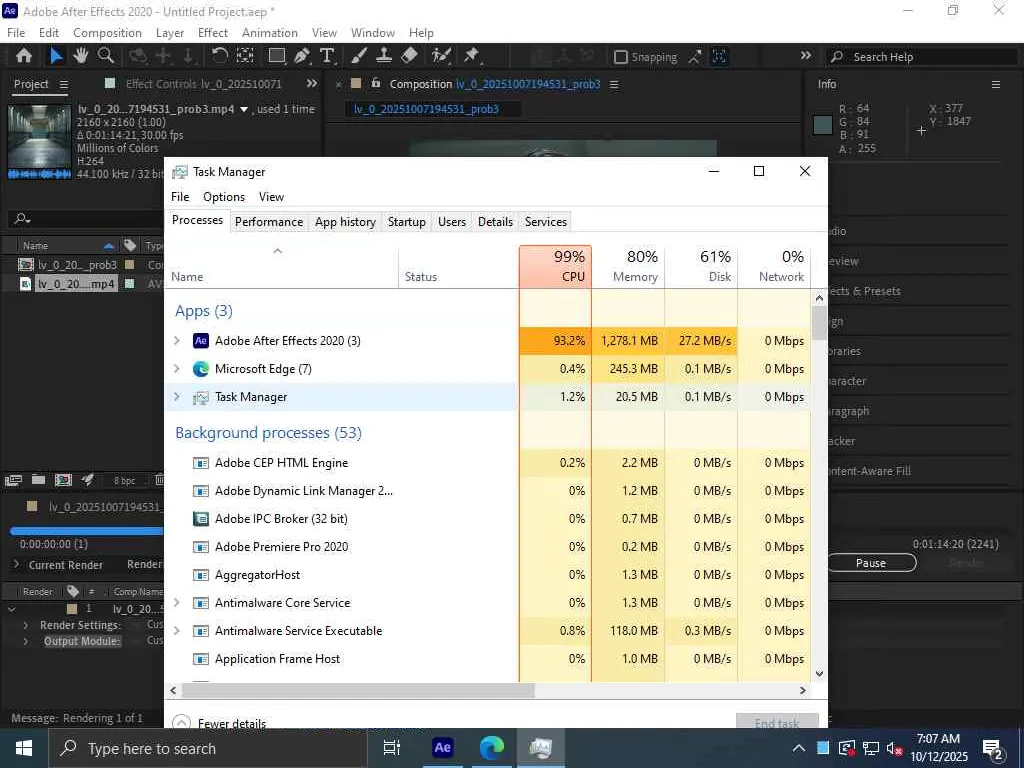This screenshot has height=768, width=1024.
Task: Select the Pan Behind anchor point tool
Action: pos(245,56)
